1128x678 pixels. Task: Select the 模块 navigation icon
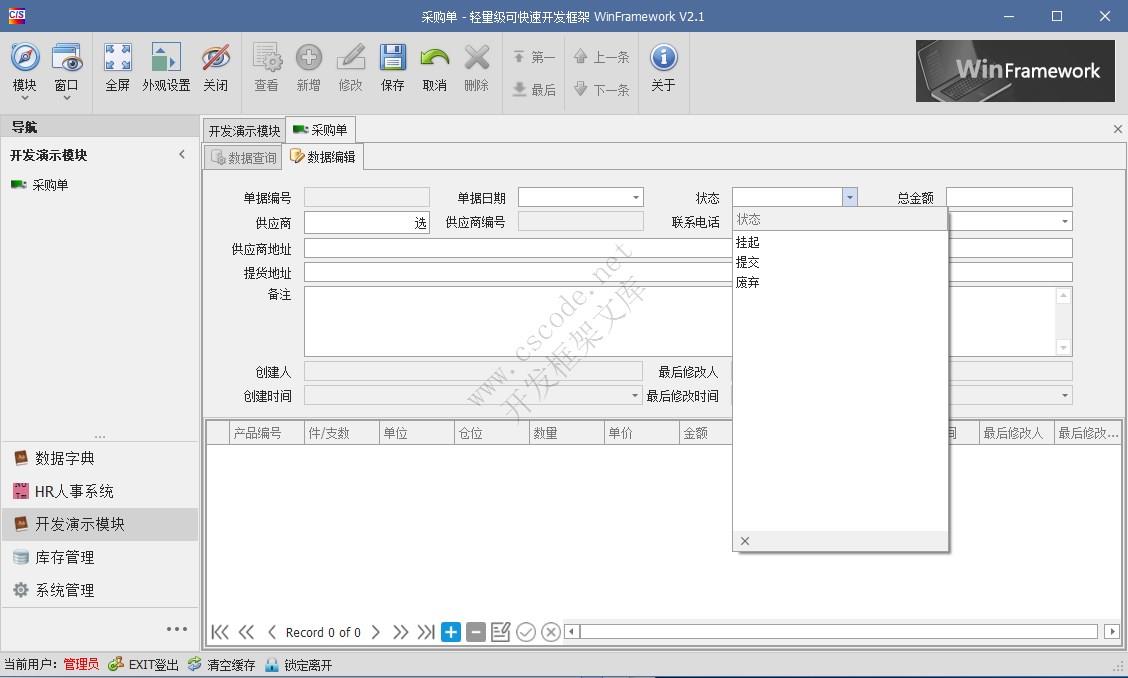[24, 68]
